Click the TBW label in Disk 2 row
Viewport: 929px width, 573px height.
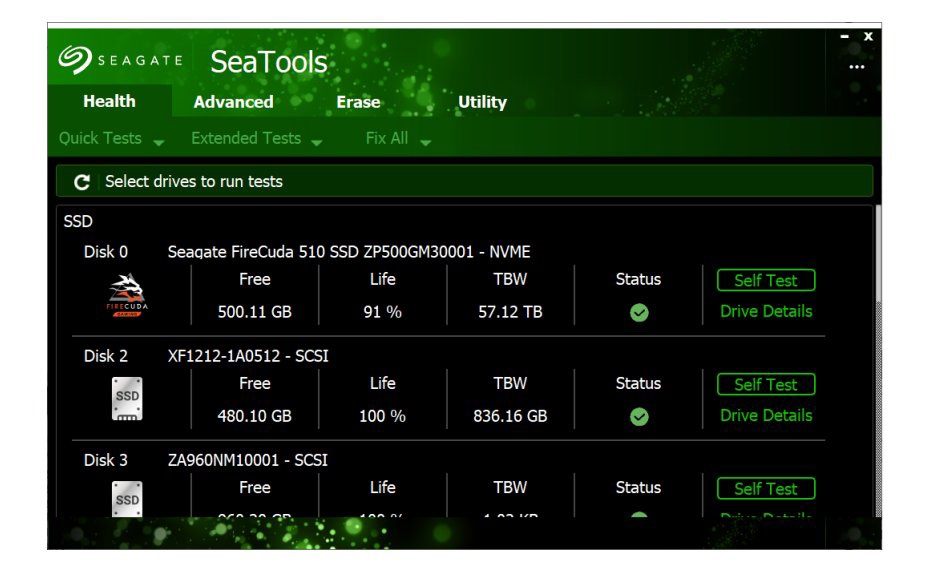coord(510,383)
